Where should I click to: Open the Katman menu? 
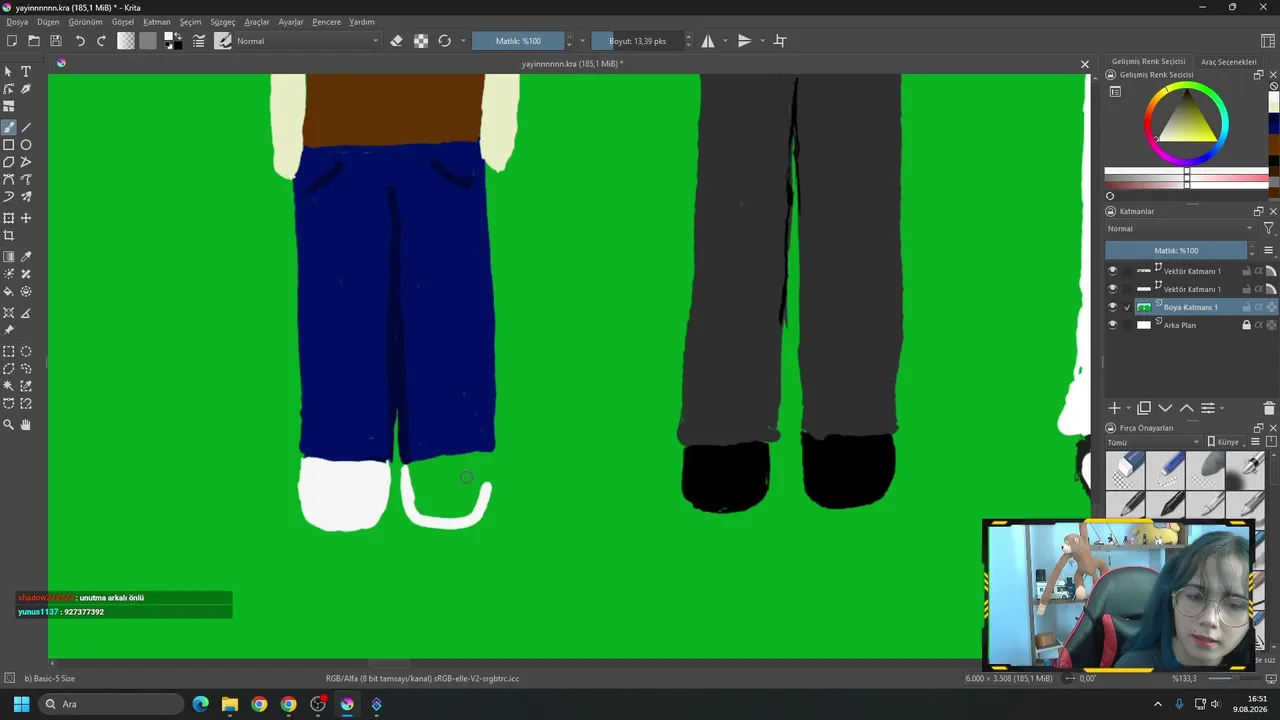coord(157,22)
